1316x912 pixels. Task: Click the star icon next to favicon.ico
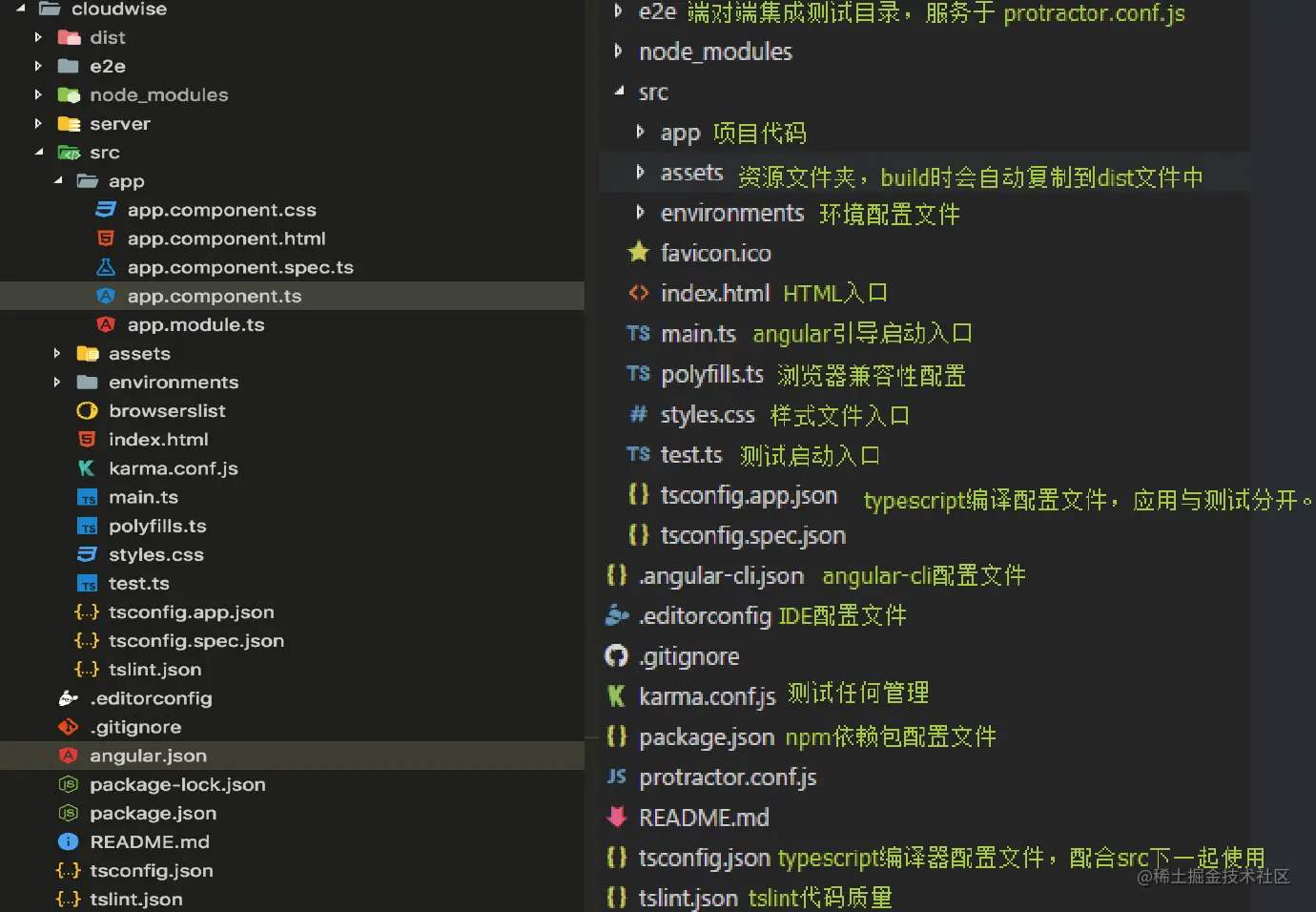point(638,252)
